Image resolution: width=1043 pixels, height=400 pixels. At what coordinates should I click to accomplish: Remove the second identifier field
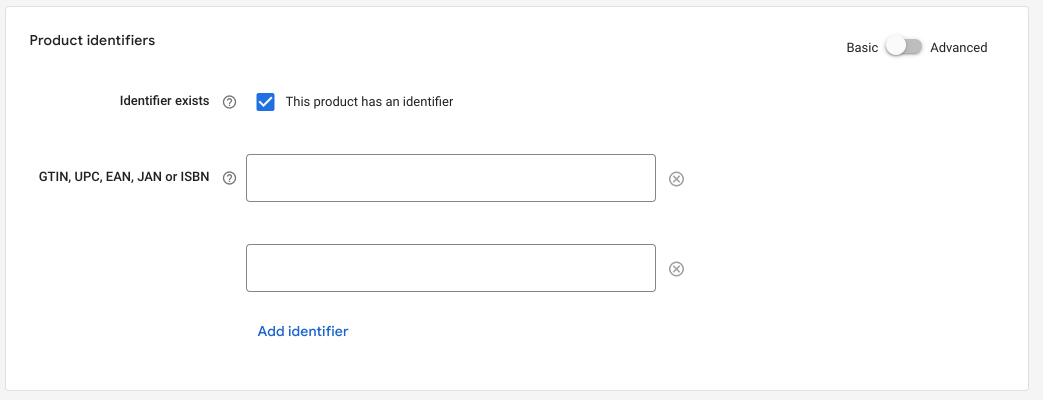(x=676, y=269)
